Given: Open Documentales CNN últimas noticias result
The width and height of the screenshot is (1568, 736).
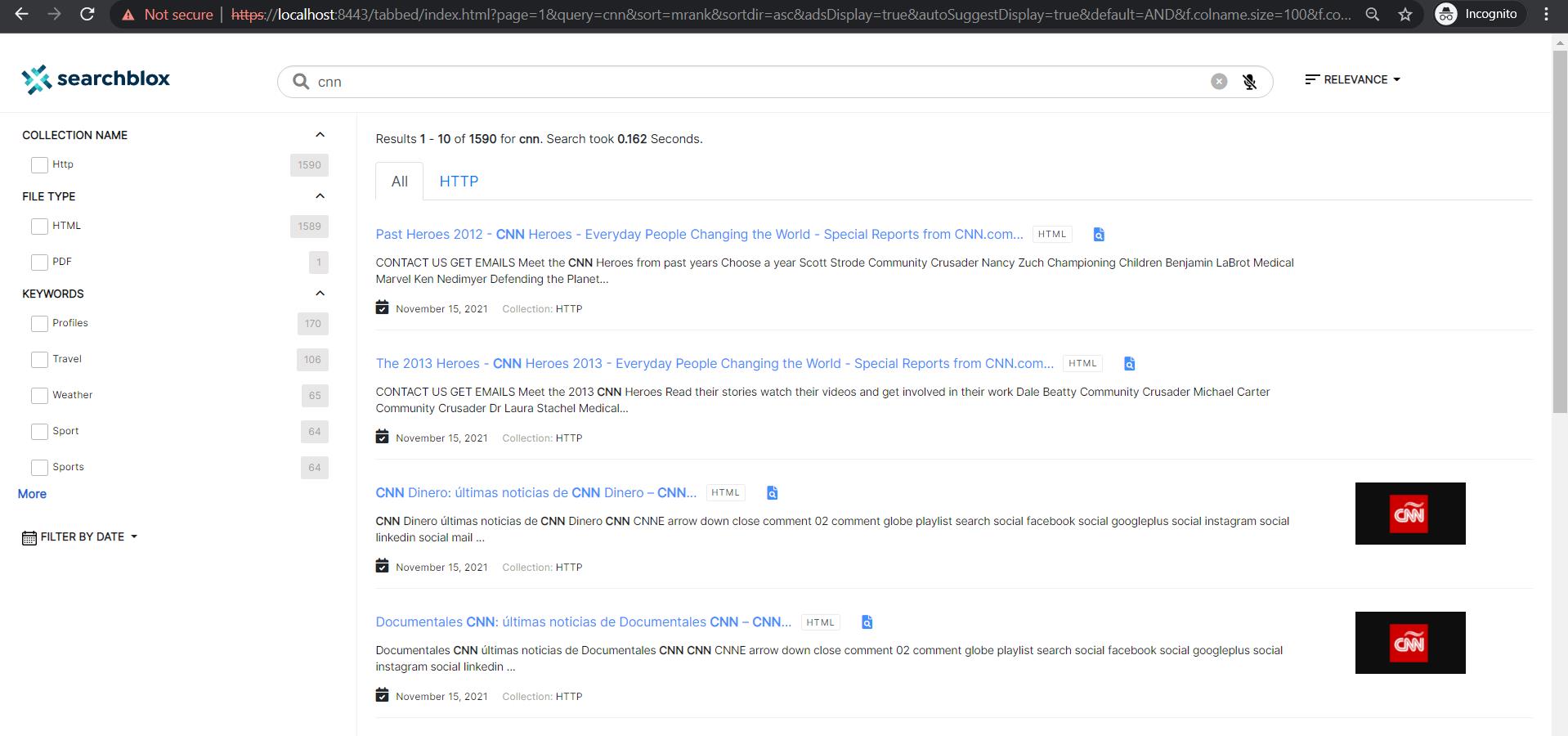Looking at the screenshot, I should [583, 622].
